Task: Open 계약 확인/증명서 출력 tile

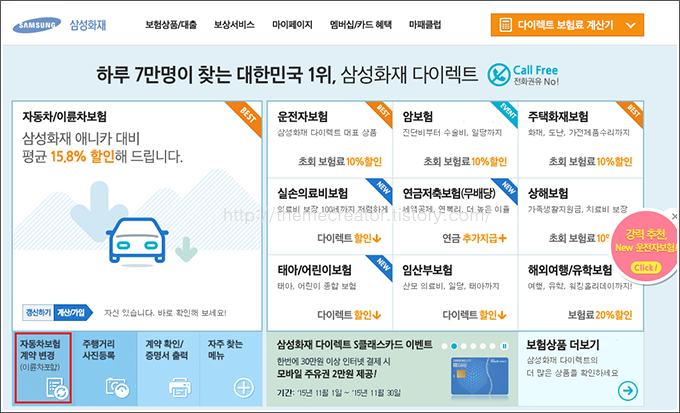Action: (168, 369)
